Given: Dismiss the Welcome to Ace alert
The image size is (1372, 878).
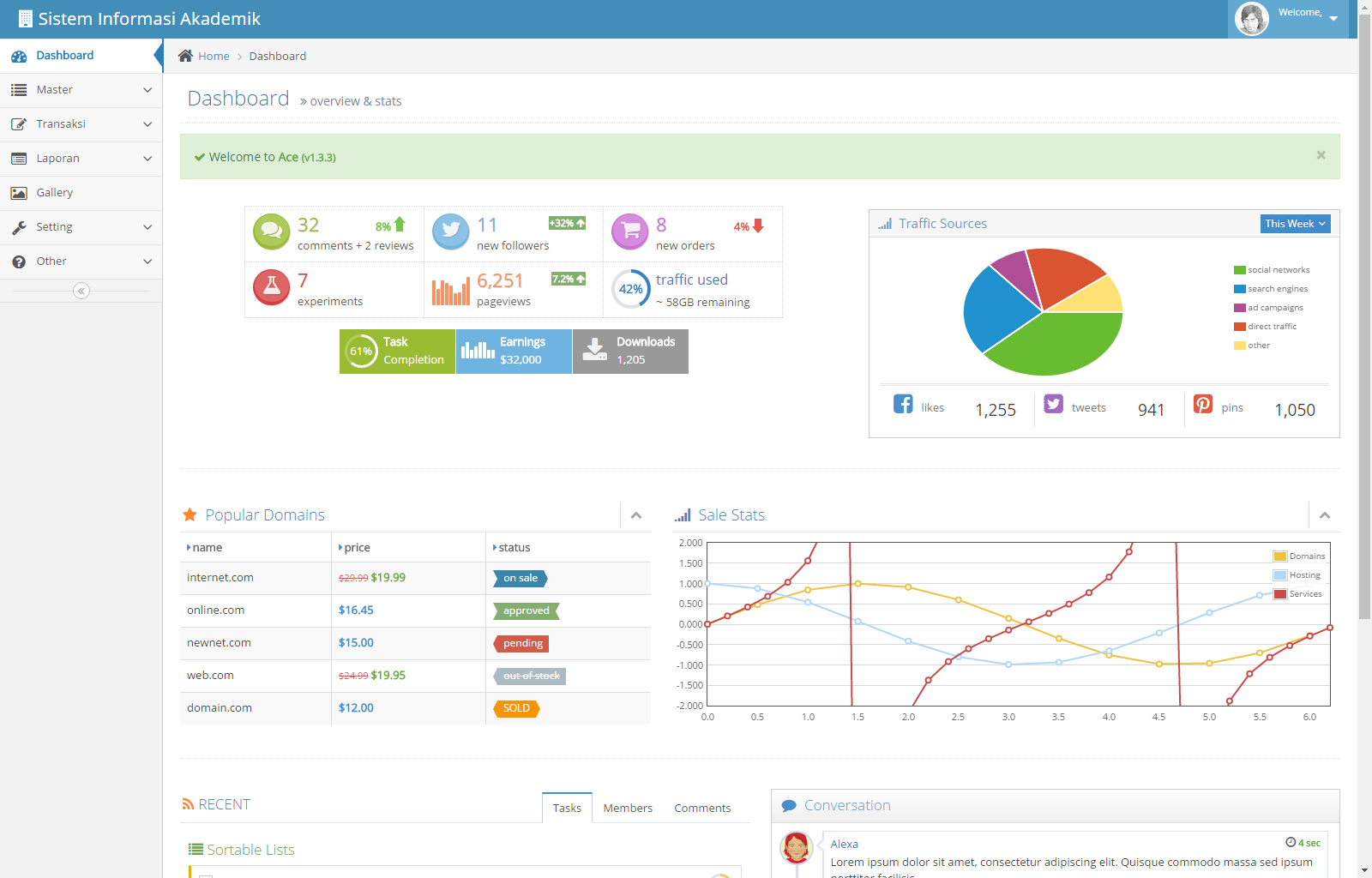Looking at the screenshot, I should coord(1321,155).
